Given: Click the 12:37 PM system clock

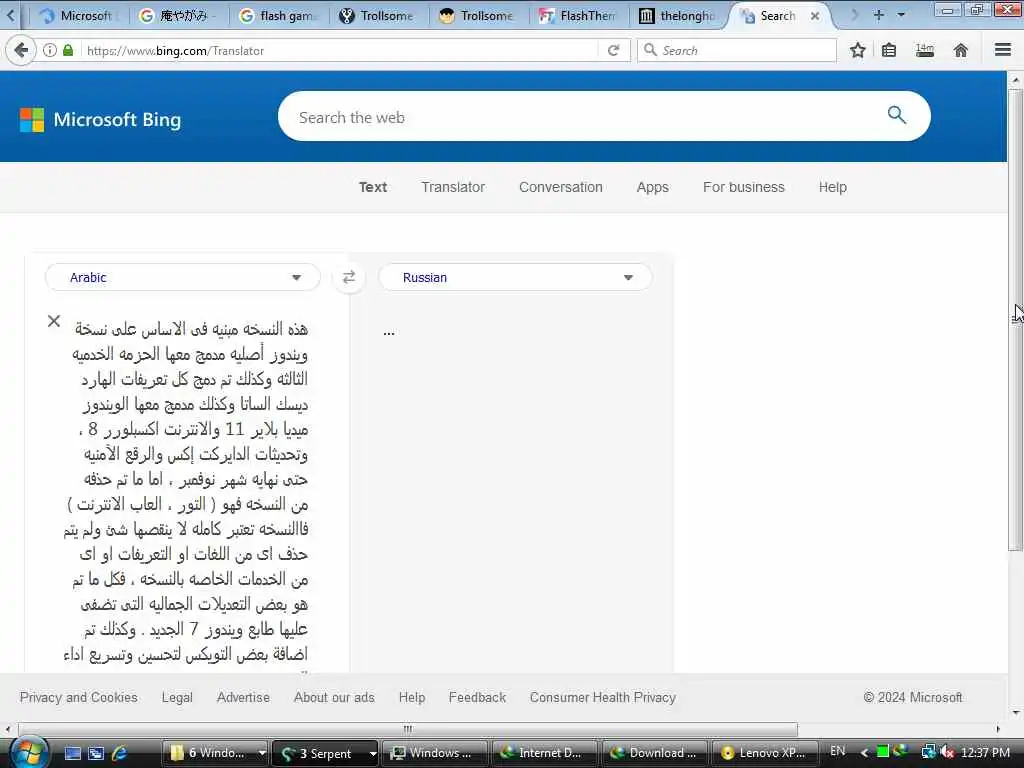Looking at the screenshot, I should (985, 752).
